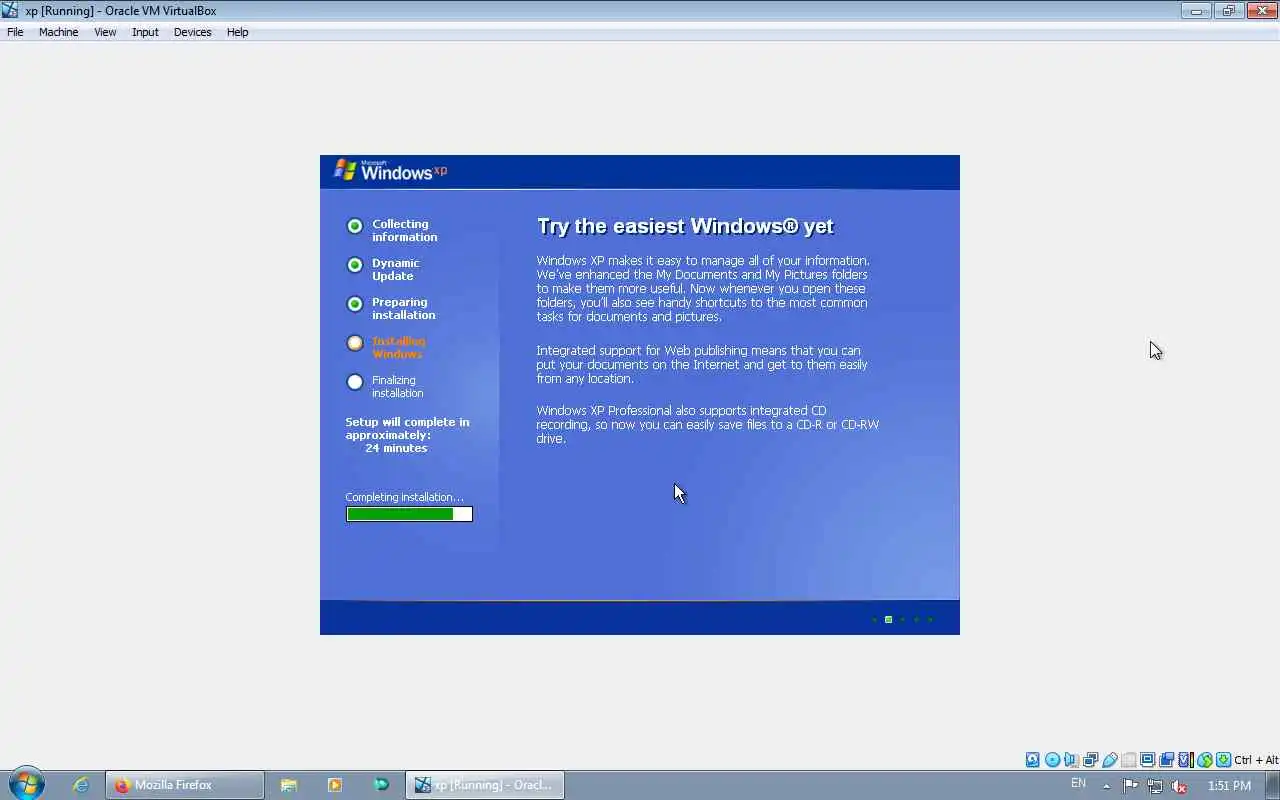Screen dimensions: 1280x800
Task: Click the 'Installing Windows' step bullet
Action: pos(355,343)
